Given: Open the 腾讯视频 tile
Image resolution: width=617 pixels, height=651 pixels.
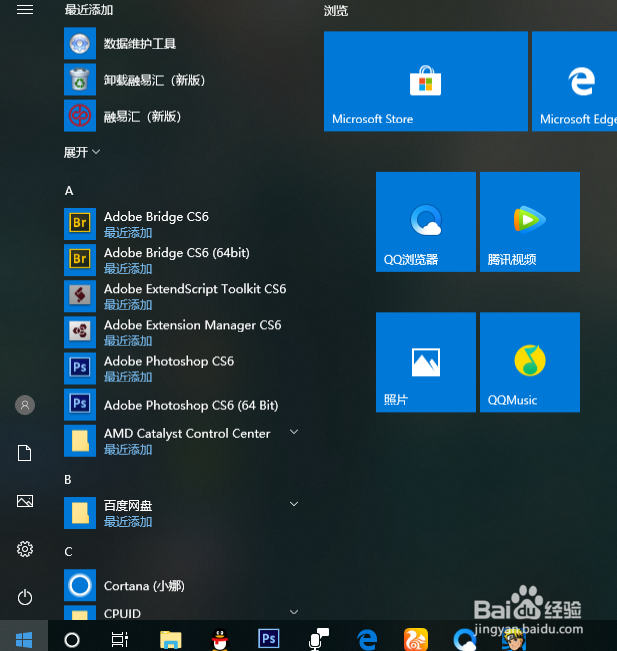Looking at the screenshot, I should 530,222.
